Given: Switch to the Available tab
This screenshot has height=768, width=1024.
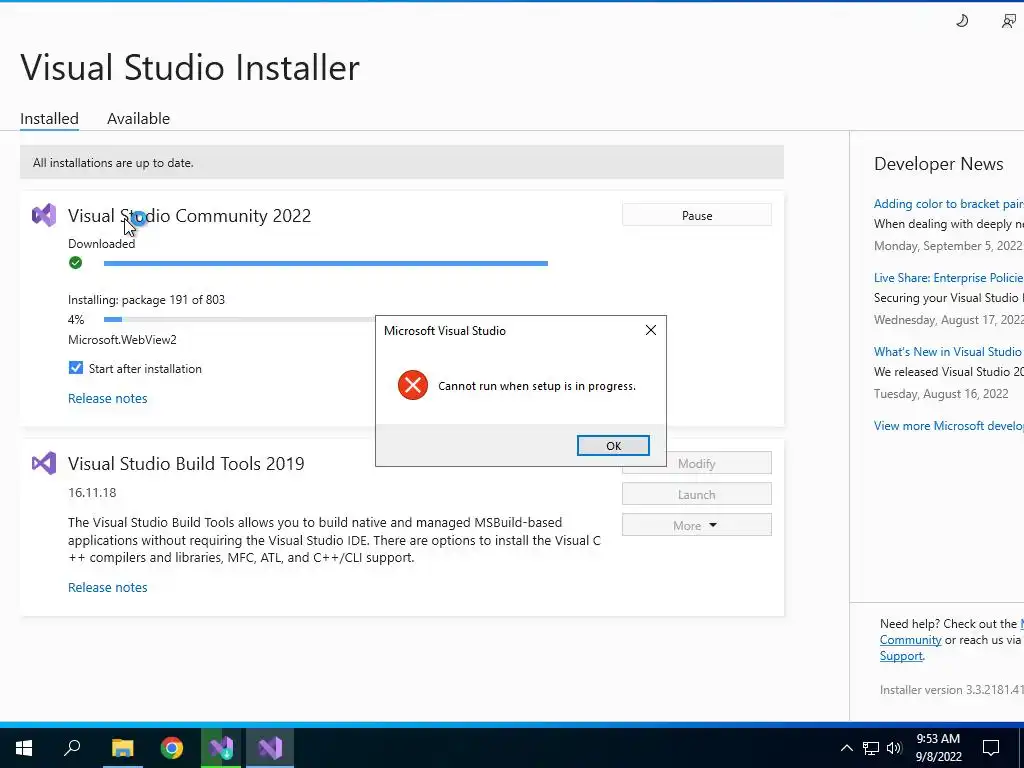Looking at the screenshot, I should coord(138,118).
